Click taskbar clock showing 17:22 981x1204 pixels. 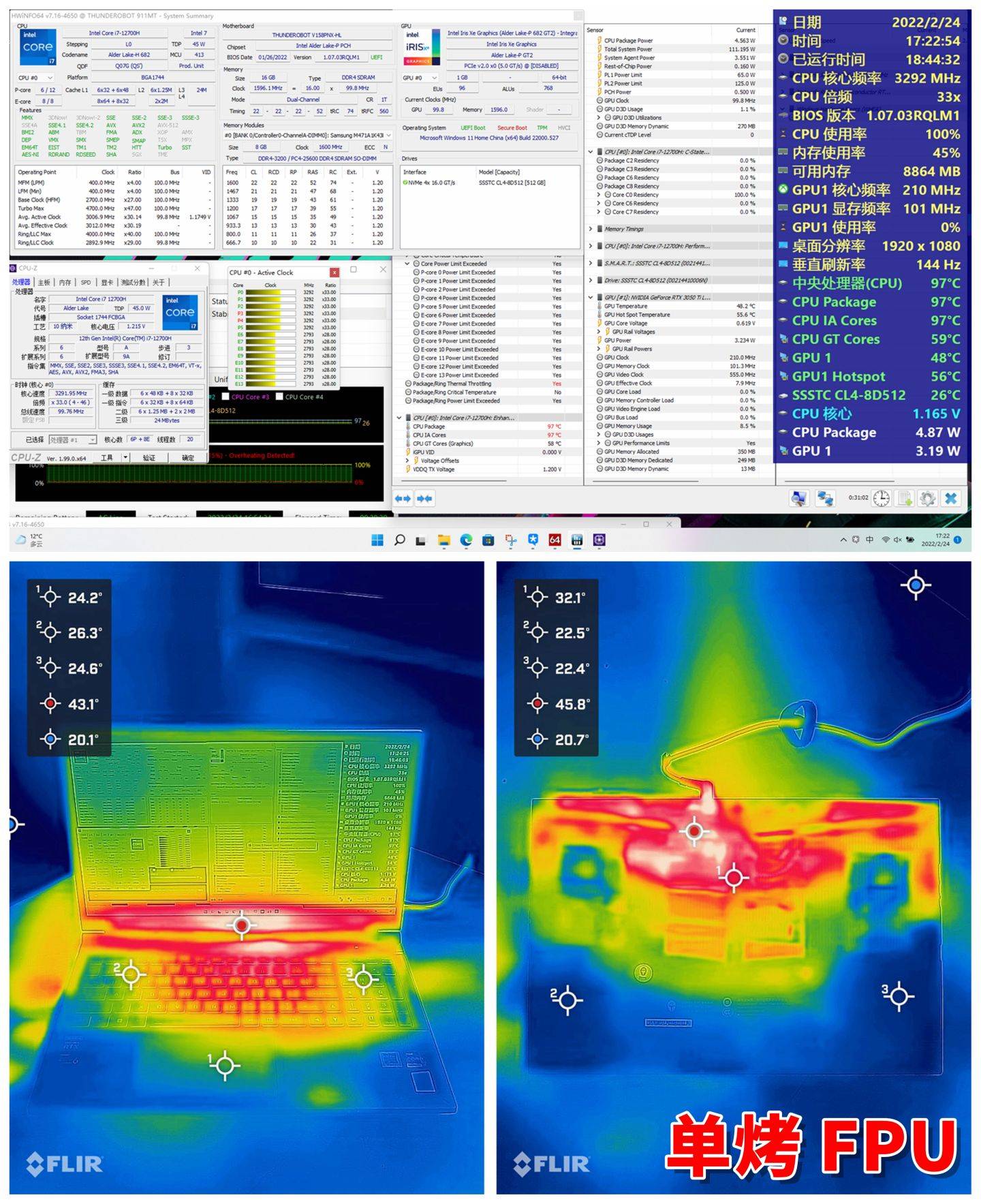click(x=935, y=540)
